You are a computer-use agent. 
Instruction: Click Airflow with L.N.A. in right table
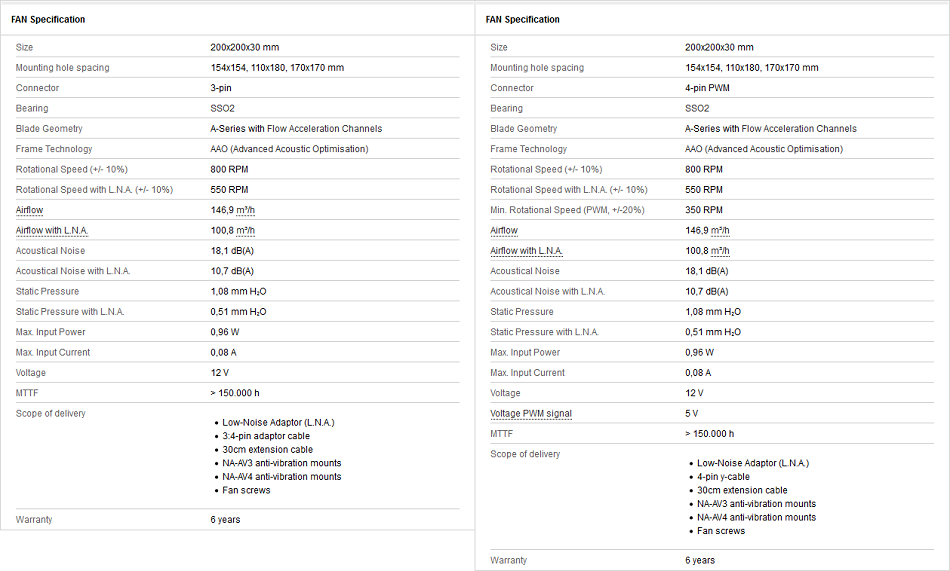click(x=526, y=251)
